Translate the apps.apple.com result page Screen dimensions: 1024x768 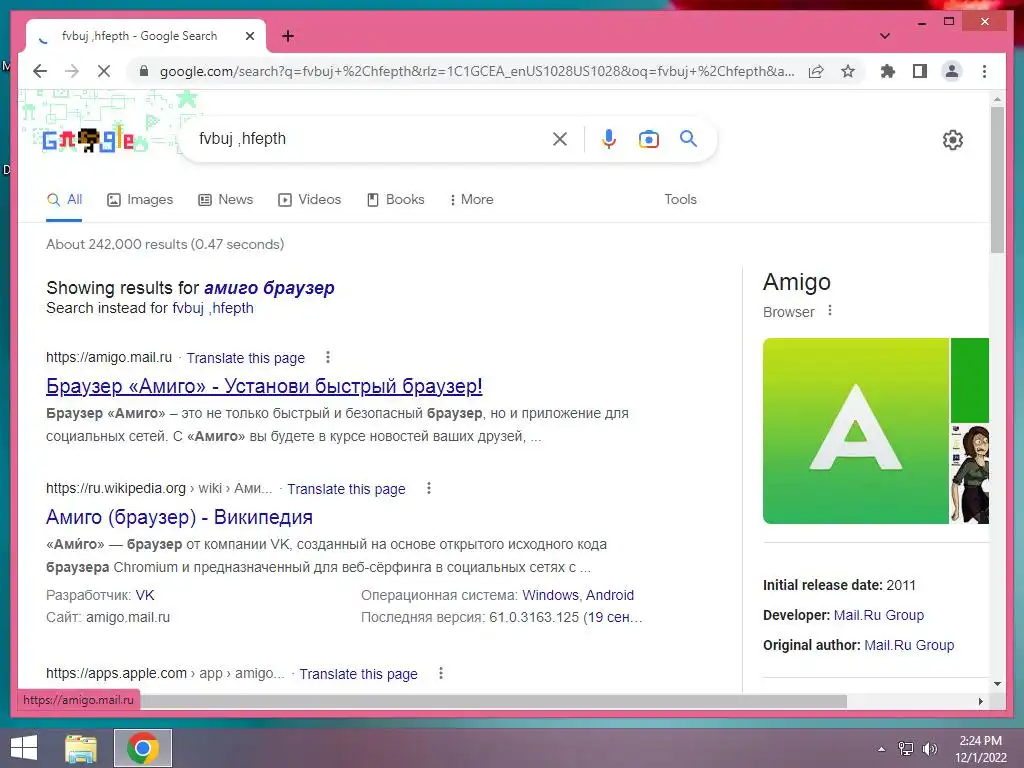click(x=358, y=674)
